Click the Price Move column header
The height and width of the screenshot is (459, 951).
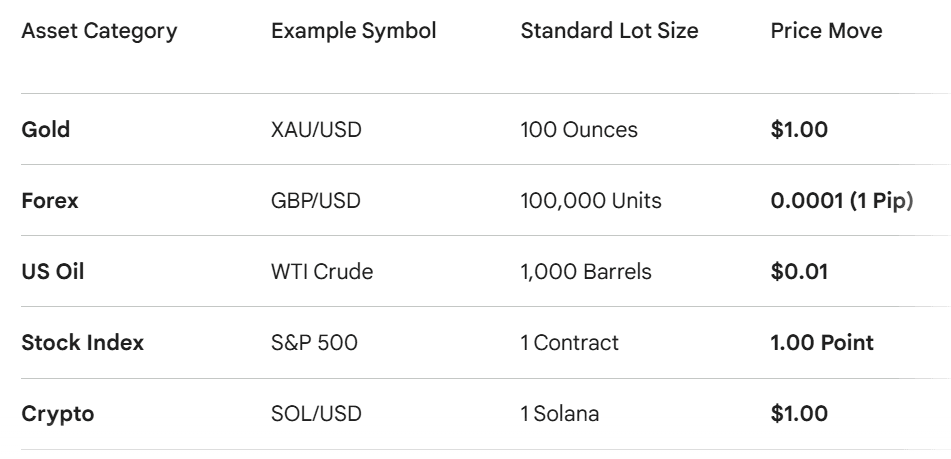(x=826, y=31)
